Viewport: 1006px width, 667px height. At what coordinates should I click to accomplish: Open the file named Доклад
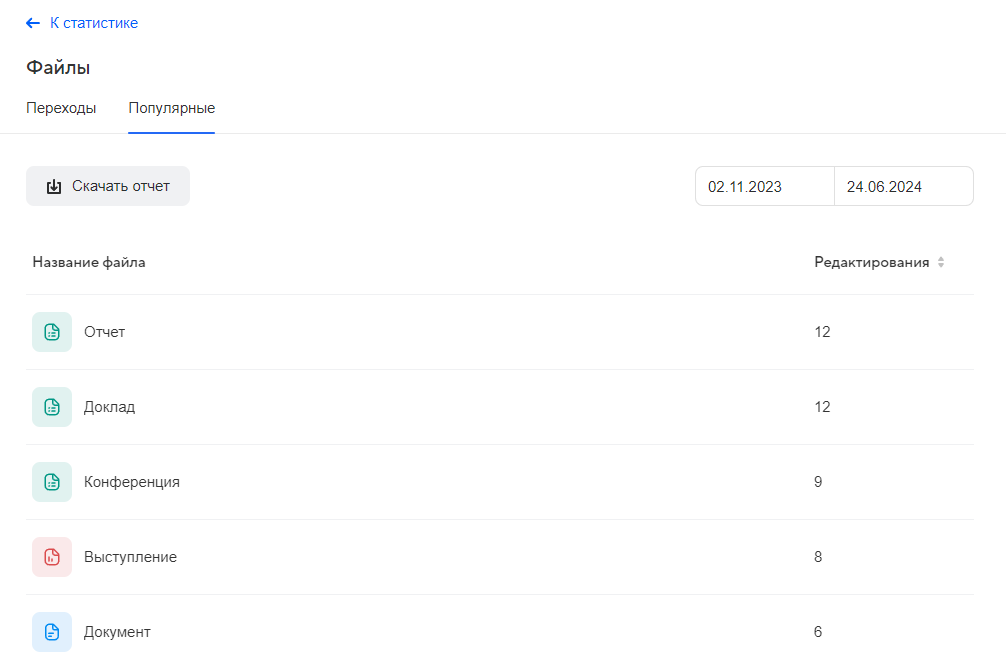(109, 407)
